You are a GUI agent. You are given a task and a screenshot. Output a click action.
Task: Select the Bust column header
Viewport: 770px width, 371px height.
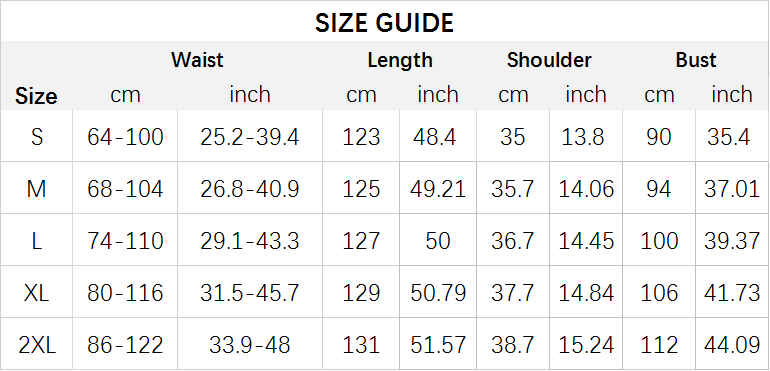(696, 60)
